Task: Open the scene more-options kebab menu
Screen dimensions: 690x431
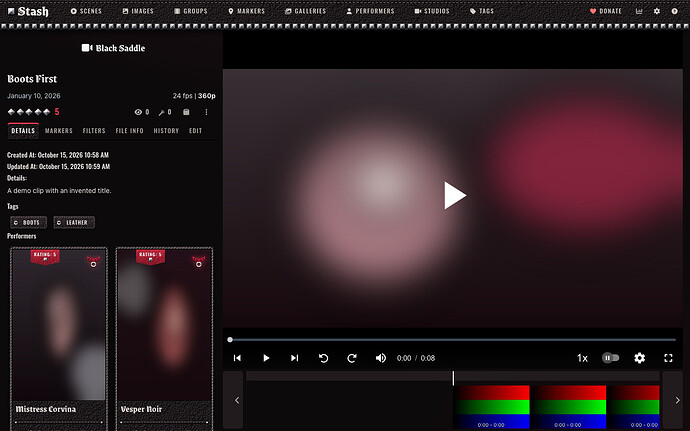Action: (x=206, y=112)
